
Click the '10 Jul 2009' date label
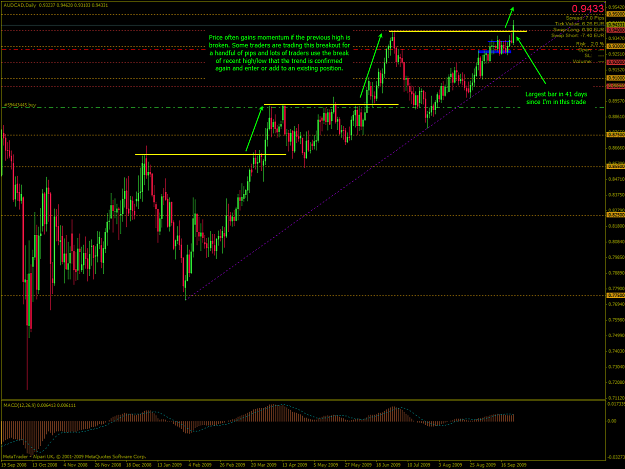tap(419, 465)
